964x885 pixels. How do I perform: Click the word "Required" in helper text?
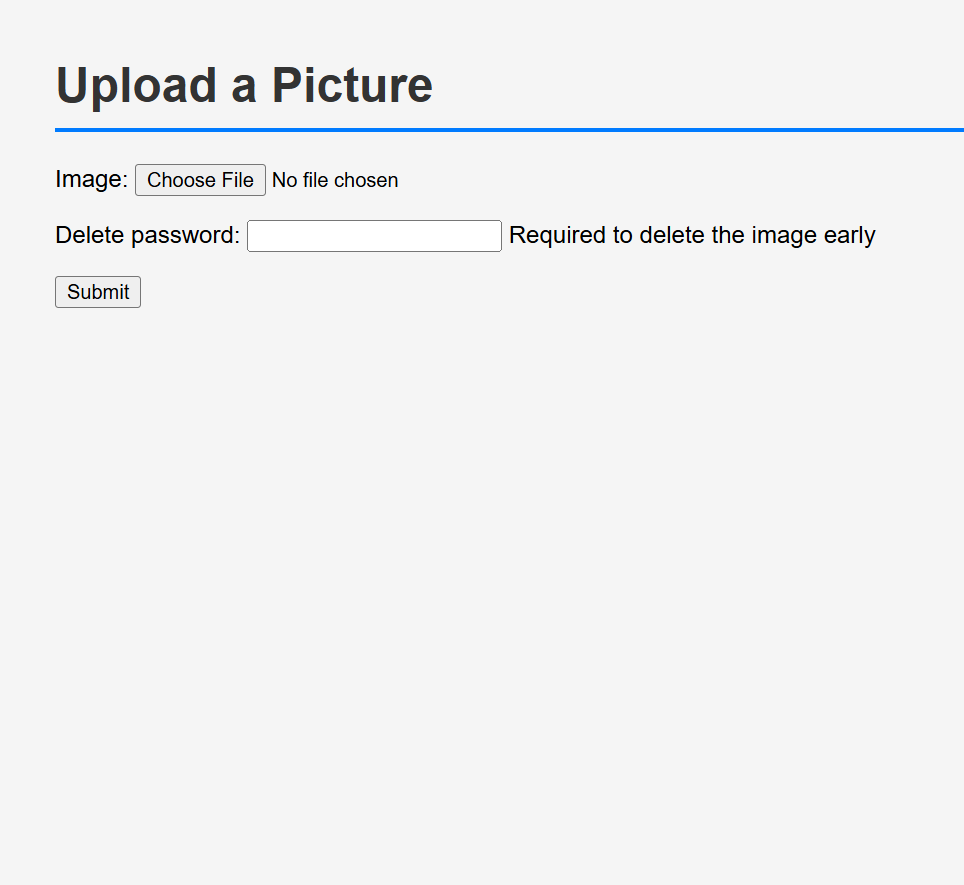tap(557, 236)
